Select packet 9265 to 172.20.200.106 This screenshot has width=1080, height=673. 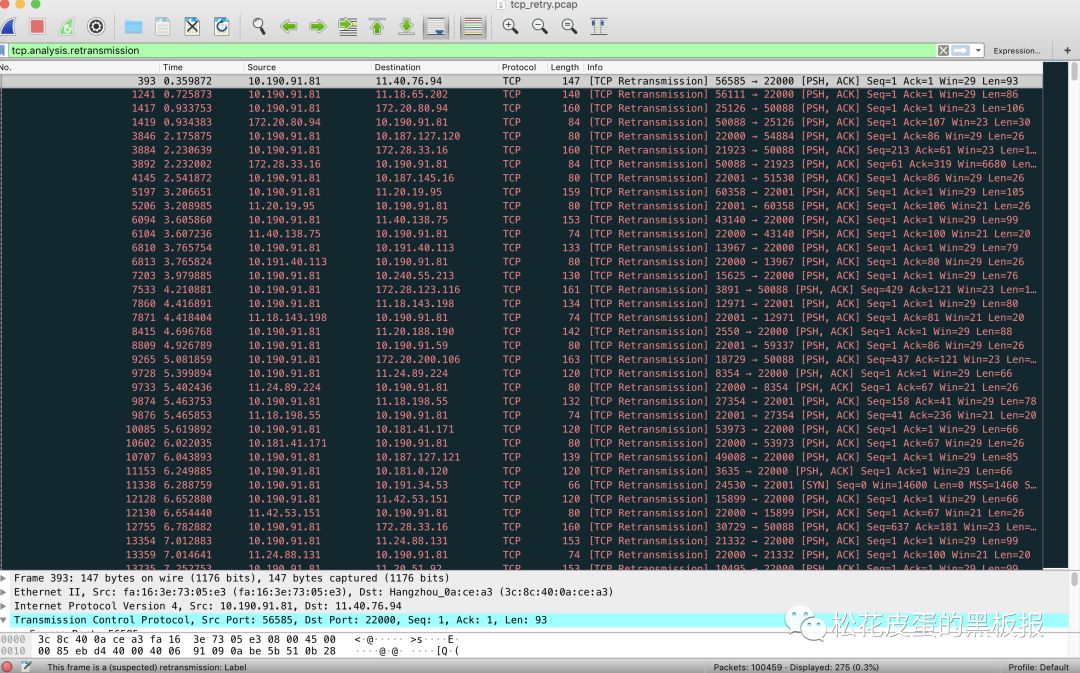(521, 360)
